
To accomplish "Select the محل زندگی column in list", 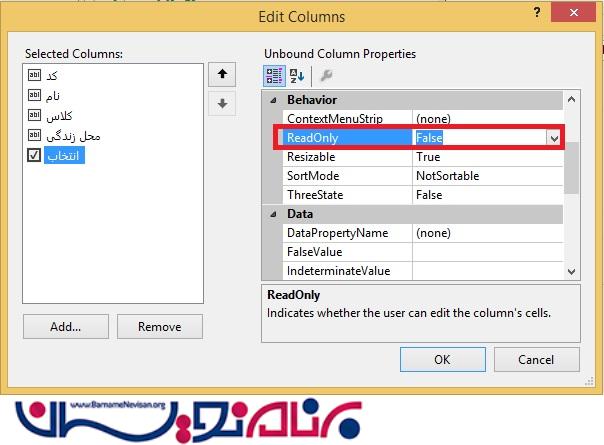I will [x=73, y=136].
